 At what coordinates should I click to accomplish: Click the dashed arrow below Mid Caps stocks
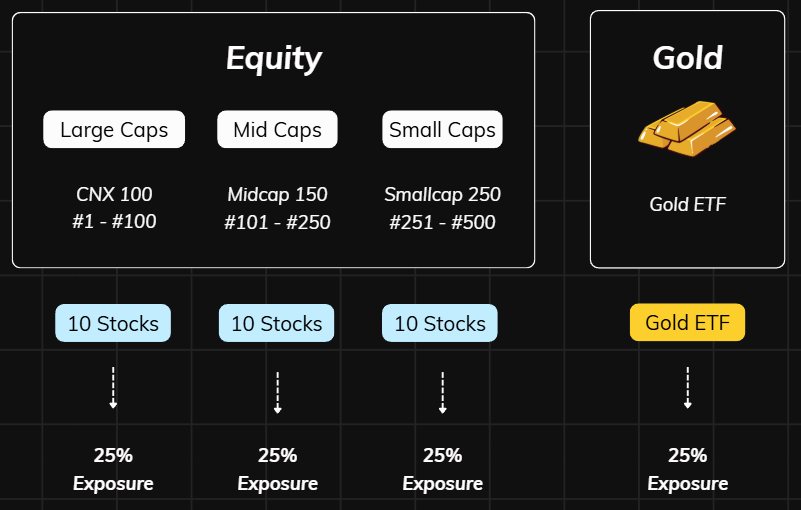277,392
